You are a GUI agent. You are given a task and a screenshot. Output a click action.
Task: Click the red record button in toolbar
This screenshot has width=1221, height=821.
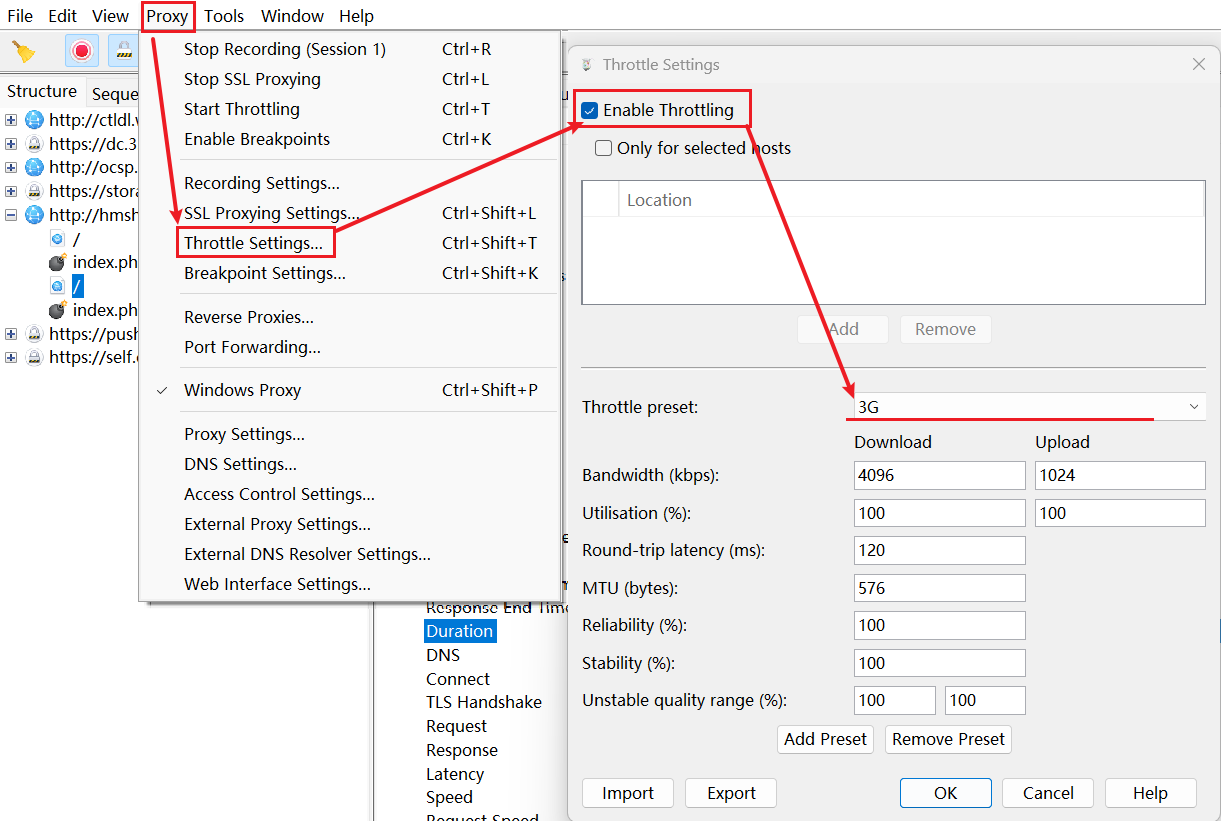pyautogui.click(x=82, y=50)
